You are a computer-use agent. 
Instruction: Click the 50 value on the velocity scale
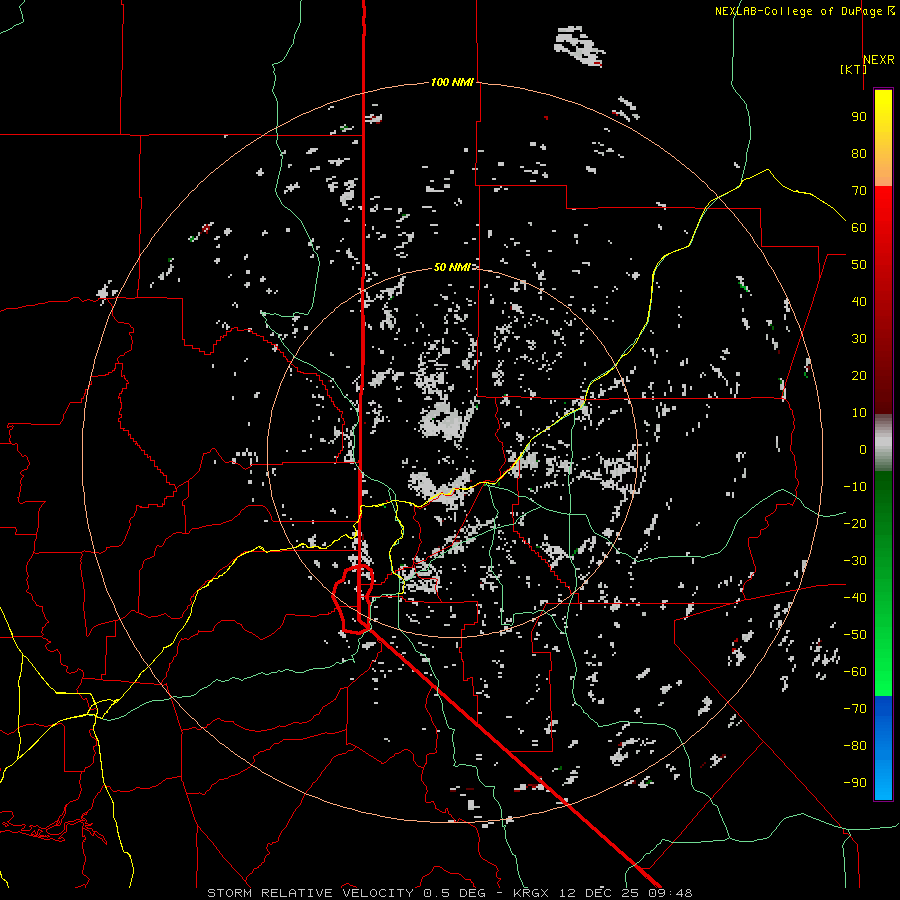[859, 265]
